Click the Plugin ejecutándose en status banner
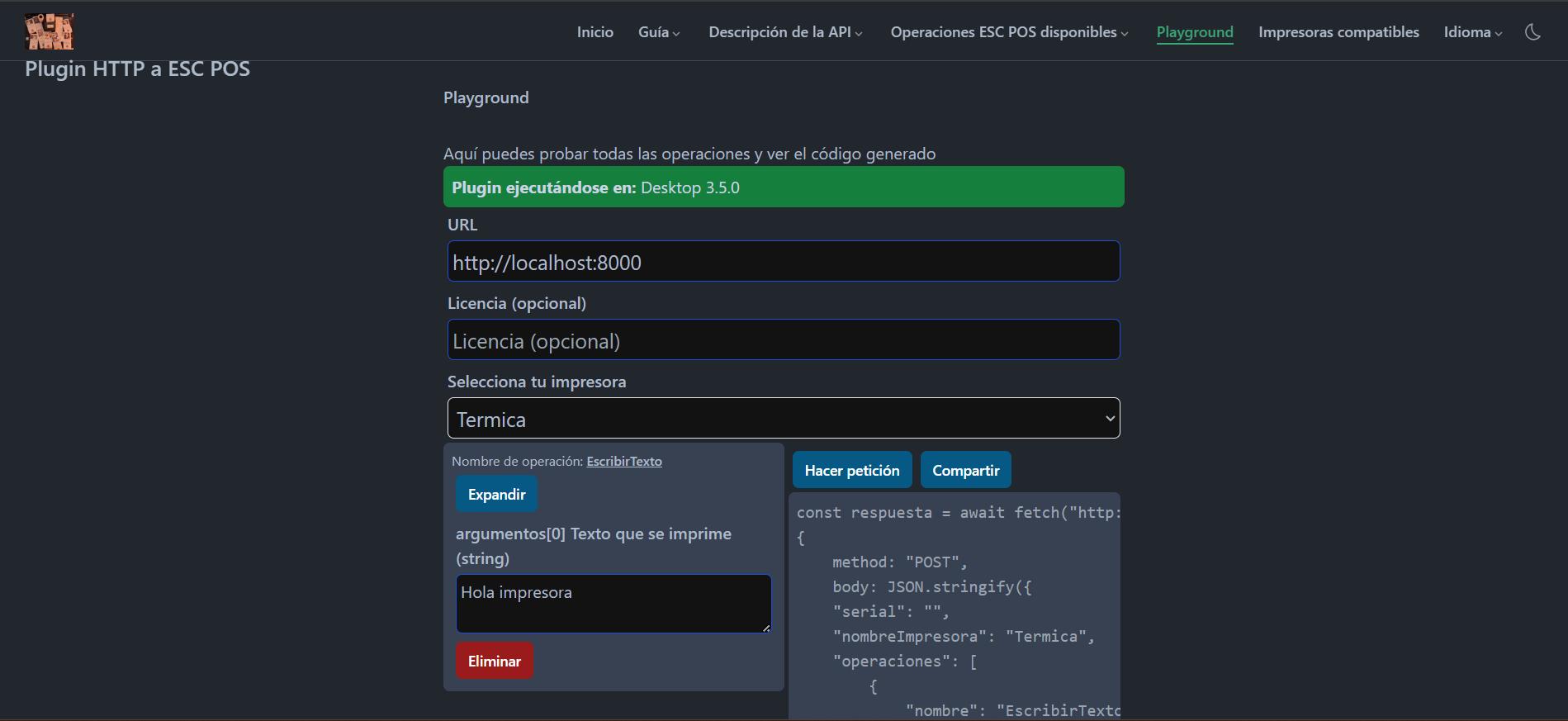1568x721 pixels. 784,187
